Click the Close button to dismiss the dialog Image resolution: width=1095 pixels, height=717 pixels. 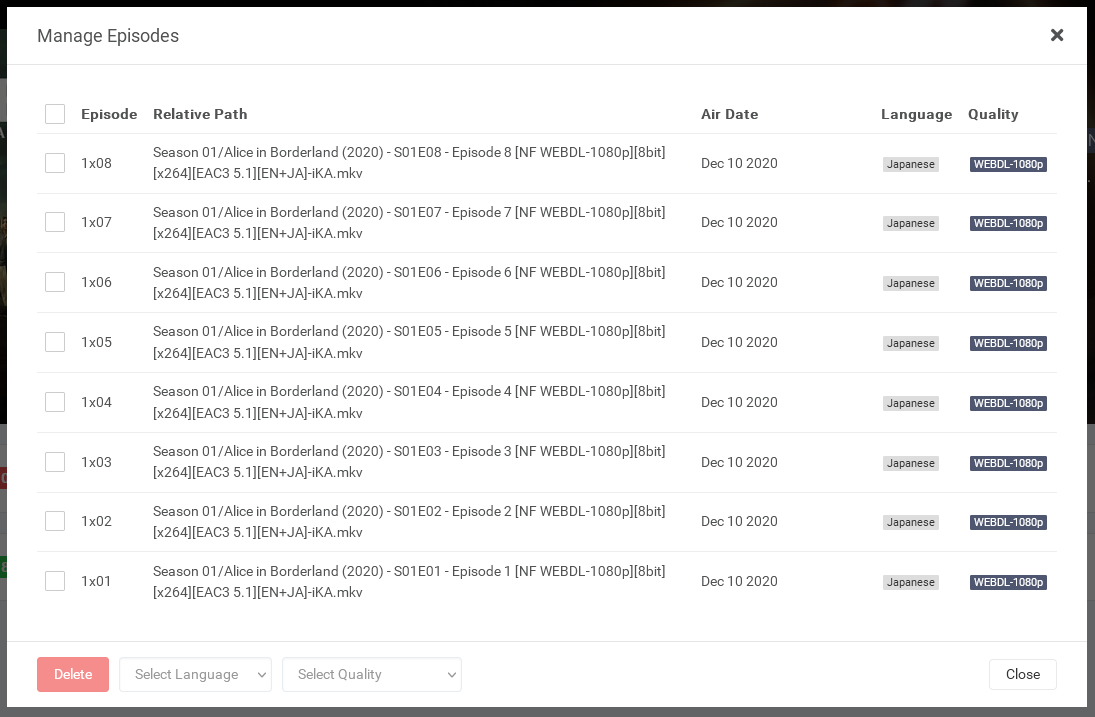[1022, 674]
